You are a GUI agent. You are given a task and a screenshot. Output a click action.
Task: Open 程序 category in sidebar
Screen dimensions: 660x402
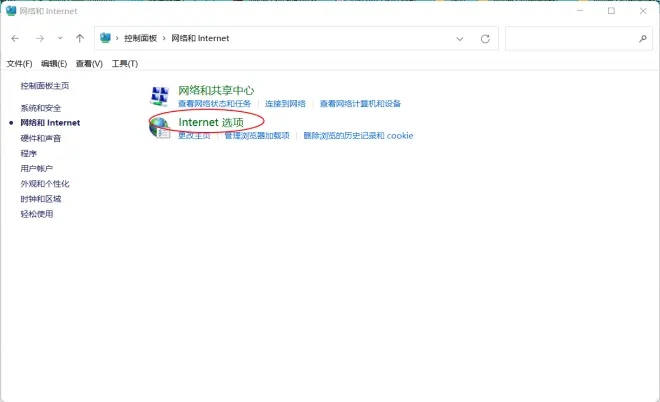(x=29, y=154)
